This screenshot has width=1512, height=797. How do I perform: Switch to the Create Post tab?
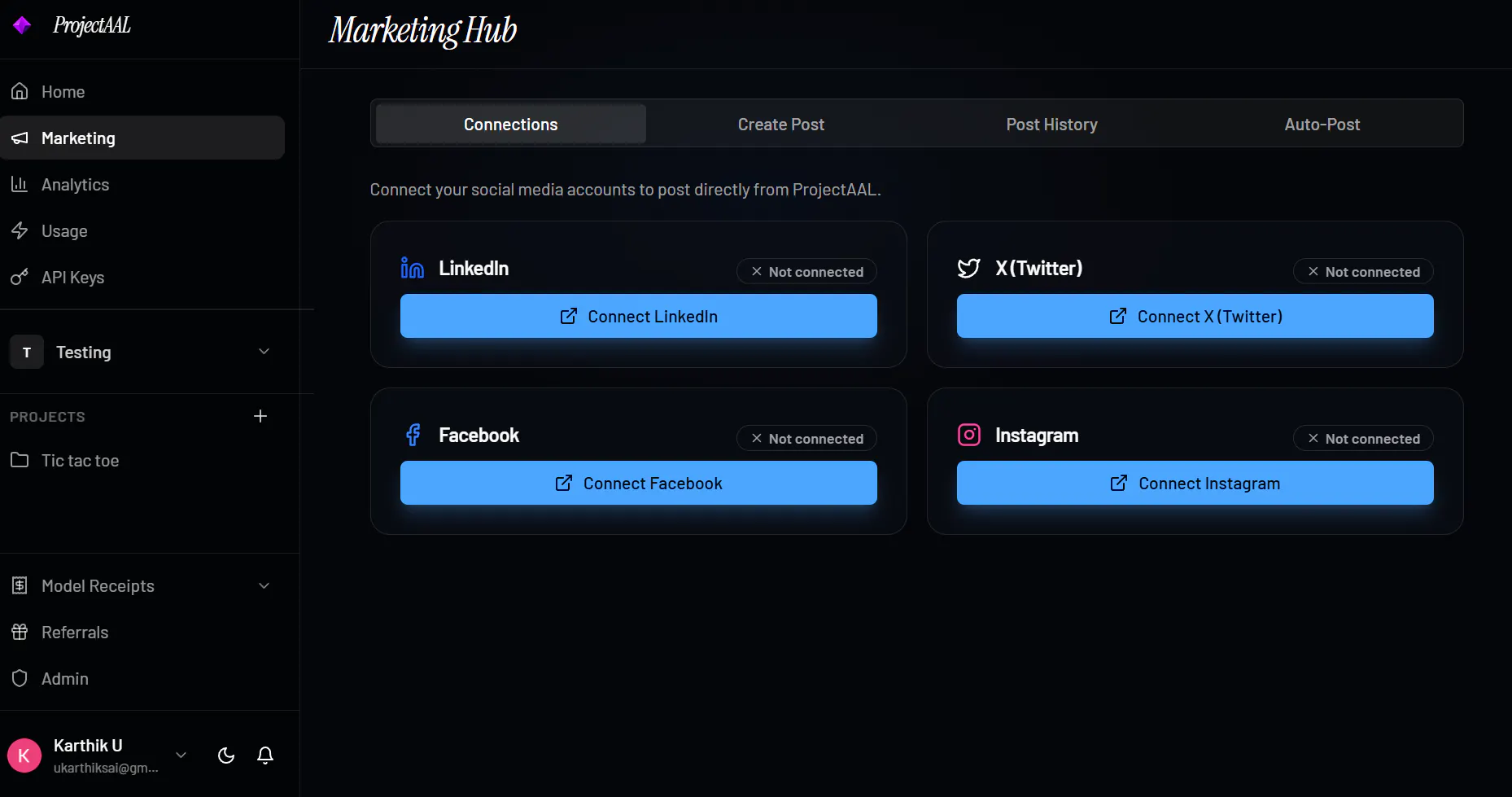(781, 124)
